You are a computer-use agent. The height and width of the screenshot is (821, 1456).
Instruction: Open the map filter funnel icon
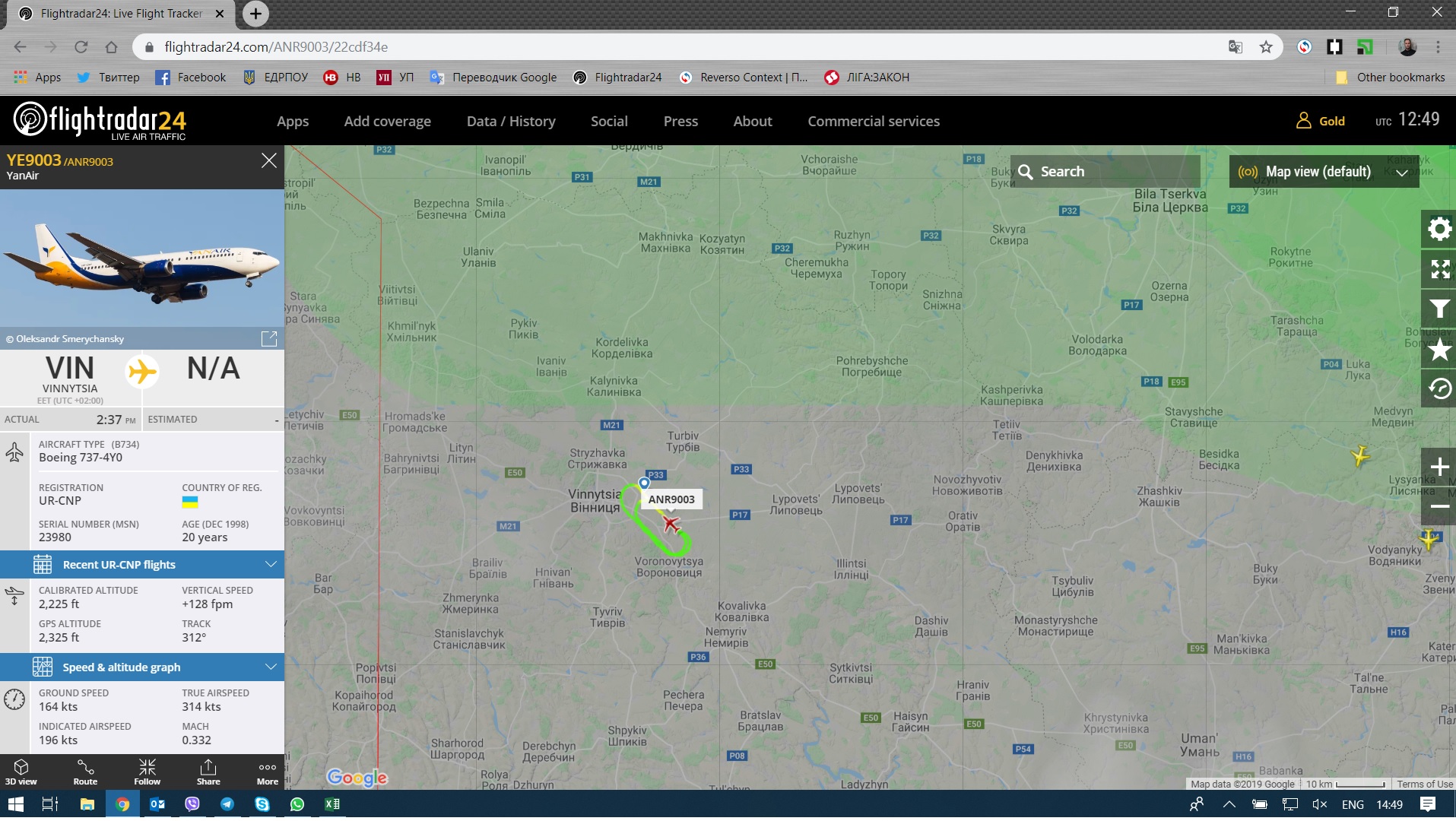coord(1439,309)
